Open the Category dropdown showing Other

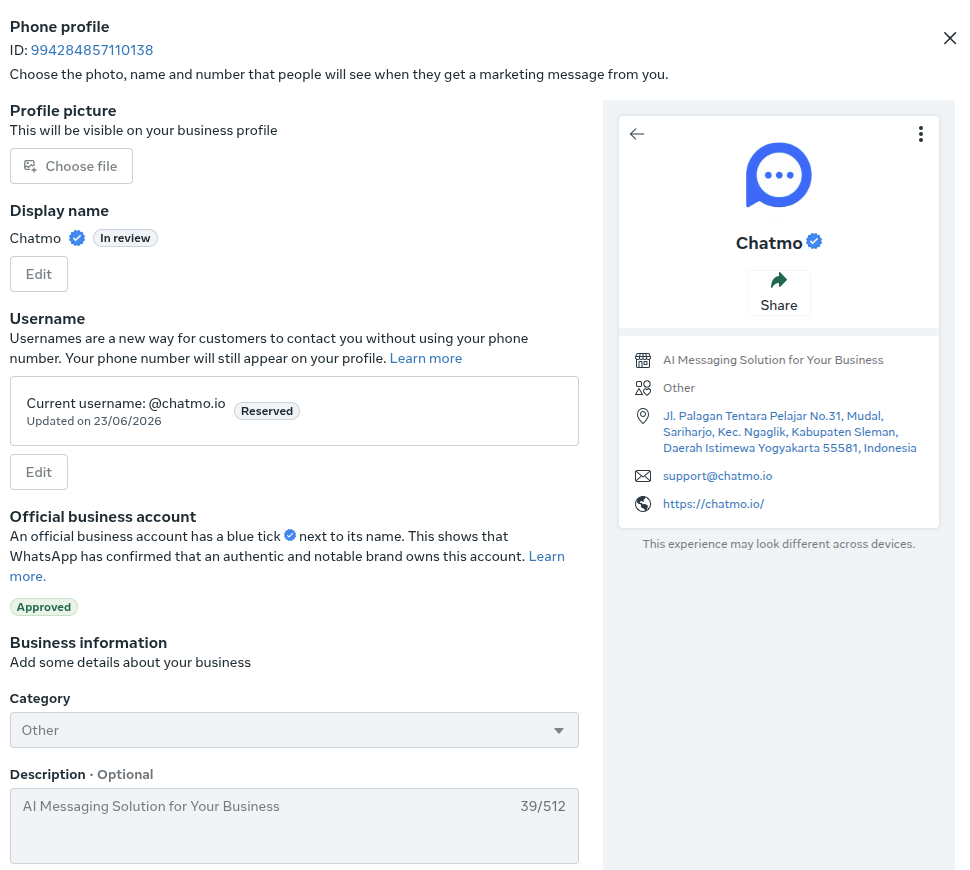294,730
